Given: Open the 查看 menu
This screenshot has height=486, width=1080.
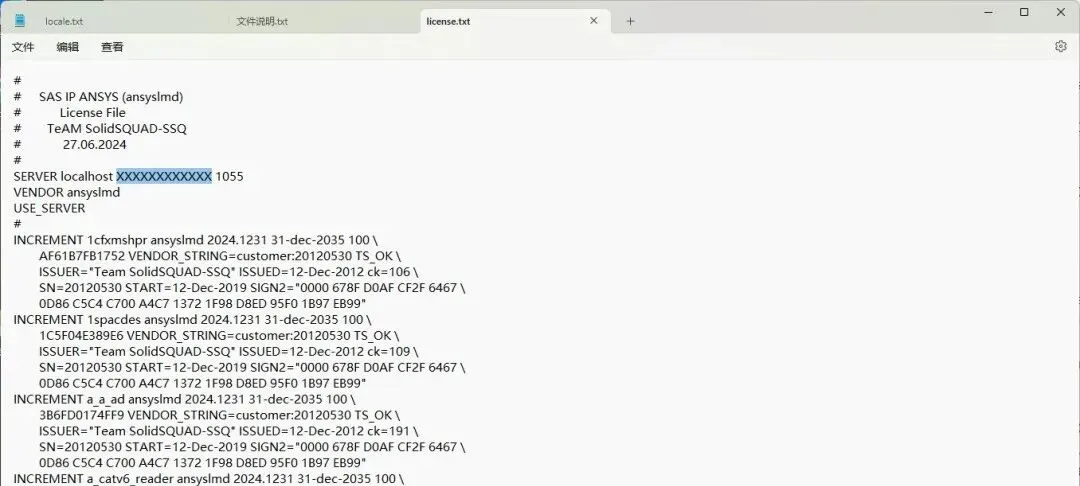Looking at the screenshot, I should [112, 47].
